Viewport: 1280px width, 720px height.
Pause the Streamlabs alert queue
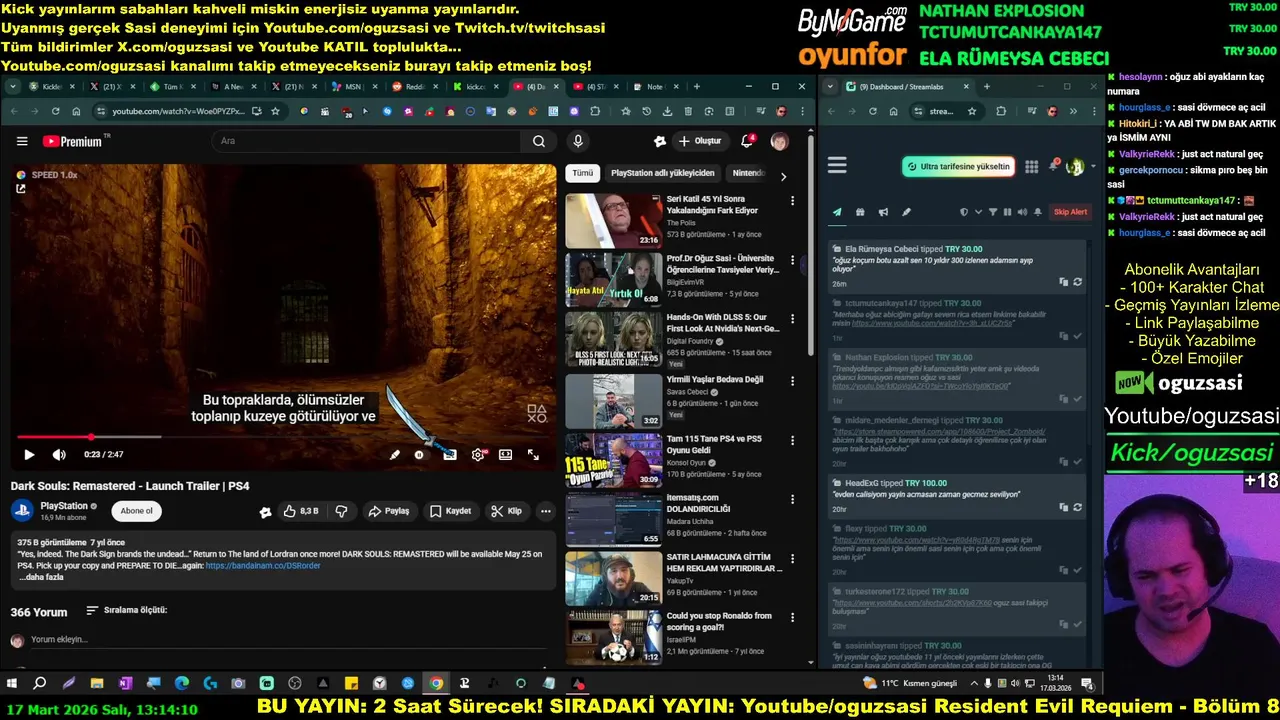1007,212
